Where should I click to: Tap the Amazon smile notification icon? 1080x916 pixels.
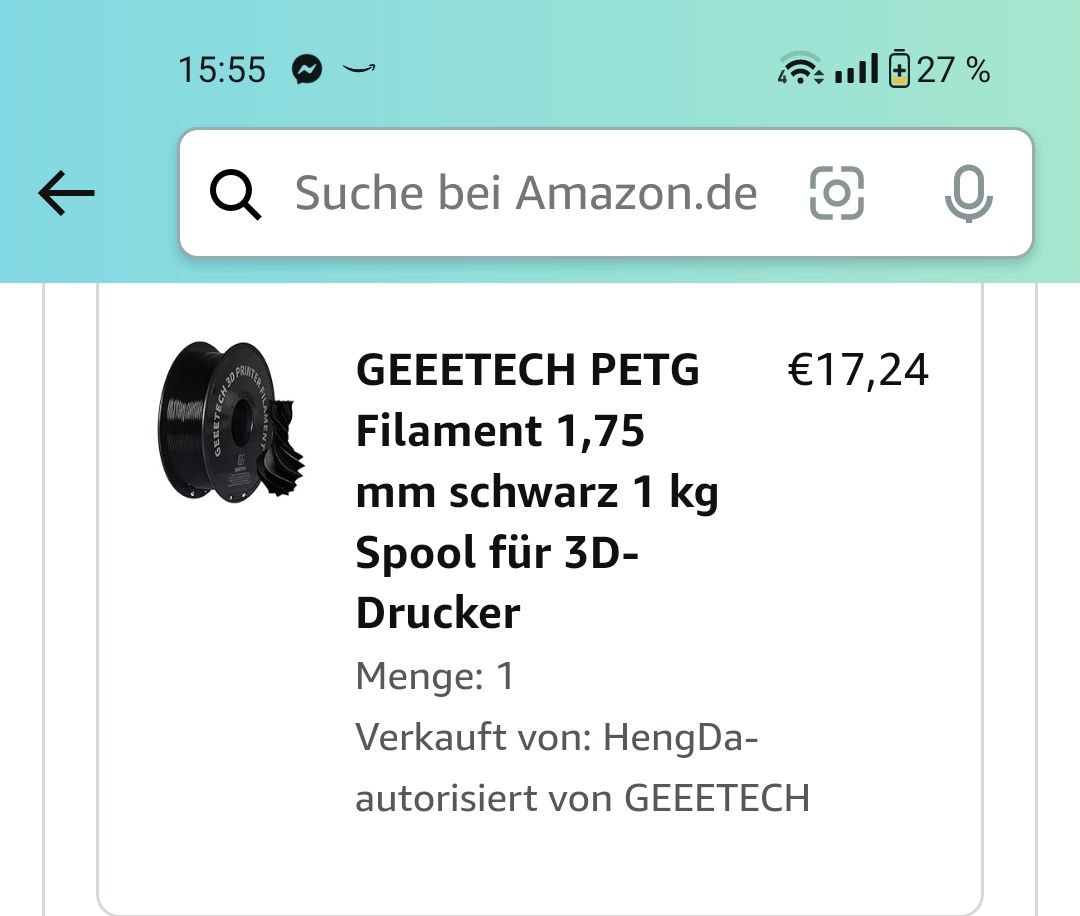pyautogui.click(x=358, y=70)
